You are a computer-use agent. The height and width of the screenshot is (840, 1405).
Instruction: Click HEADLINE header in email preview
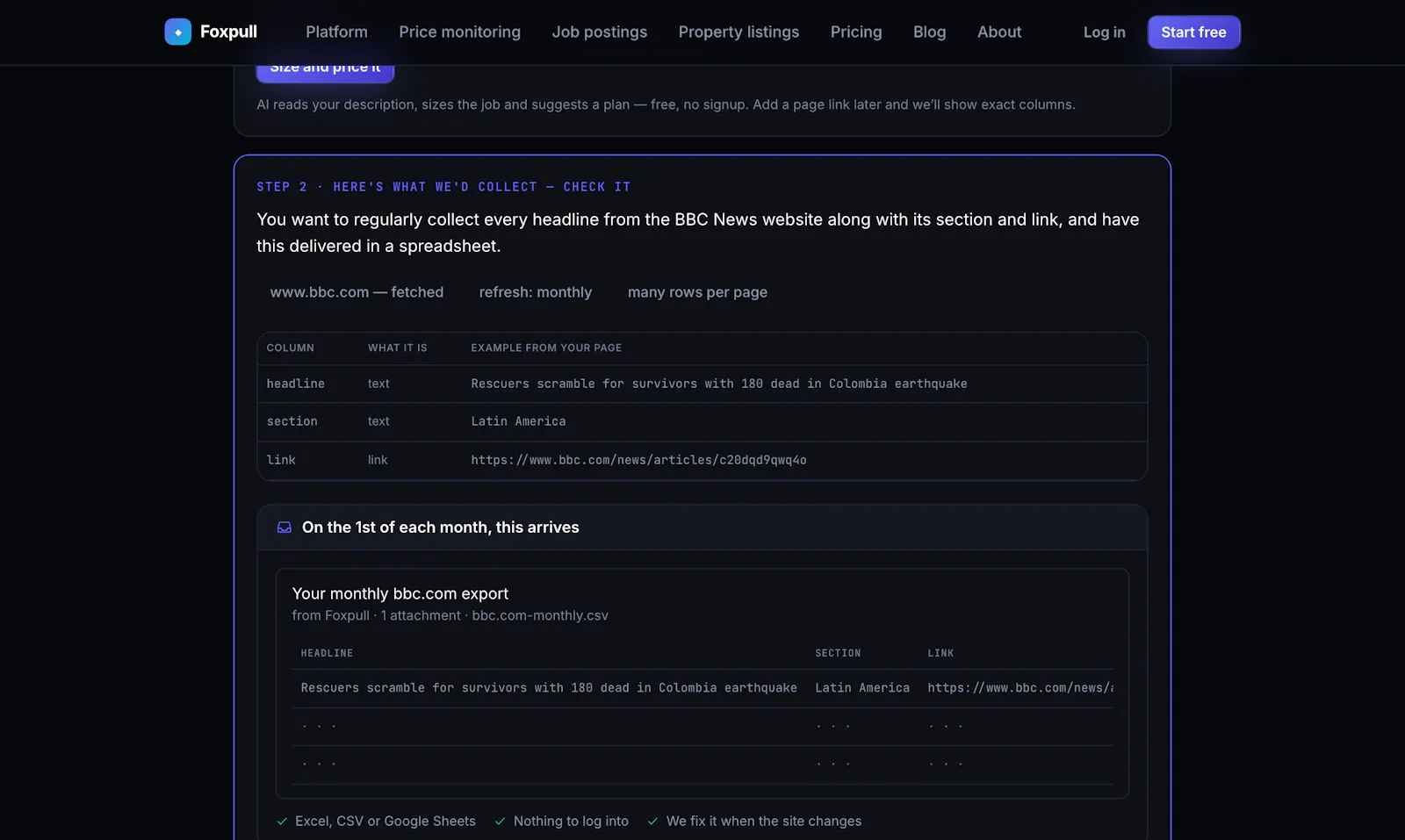327,653
